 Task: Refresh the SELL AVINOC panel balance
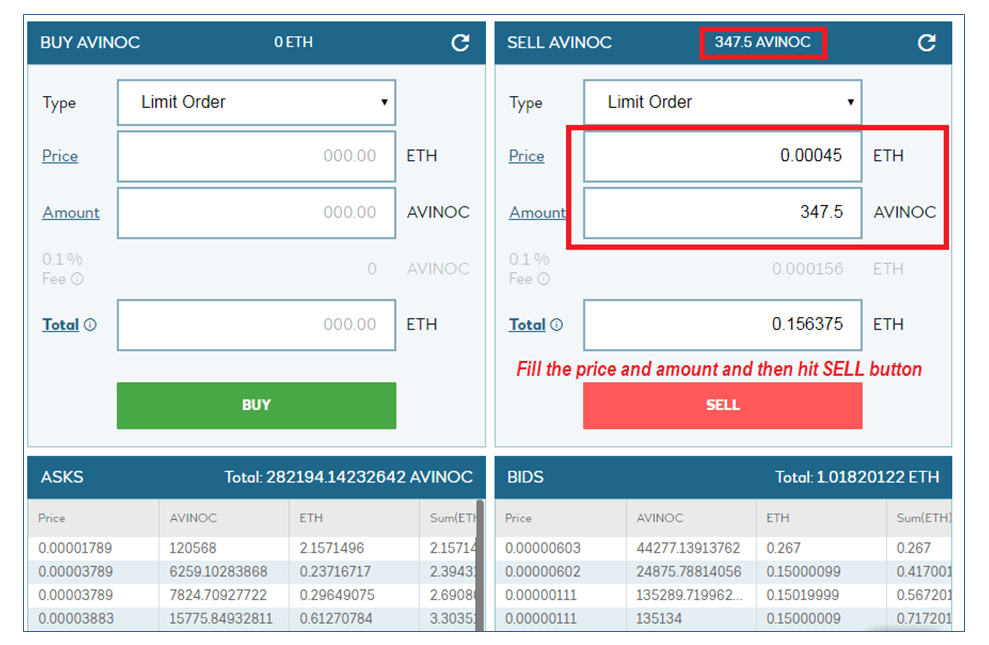[x=927, y=43]
